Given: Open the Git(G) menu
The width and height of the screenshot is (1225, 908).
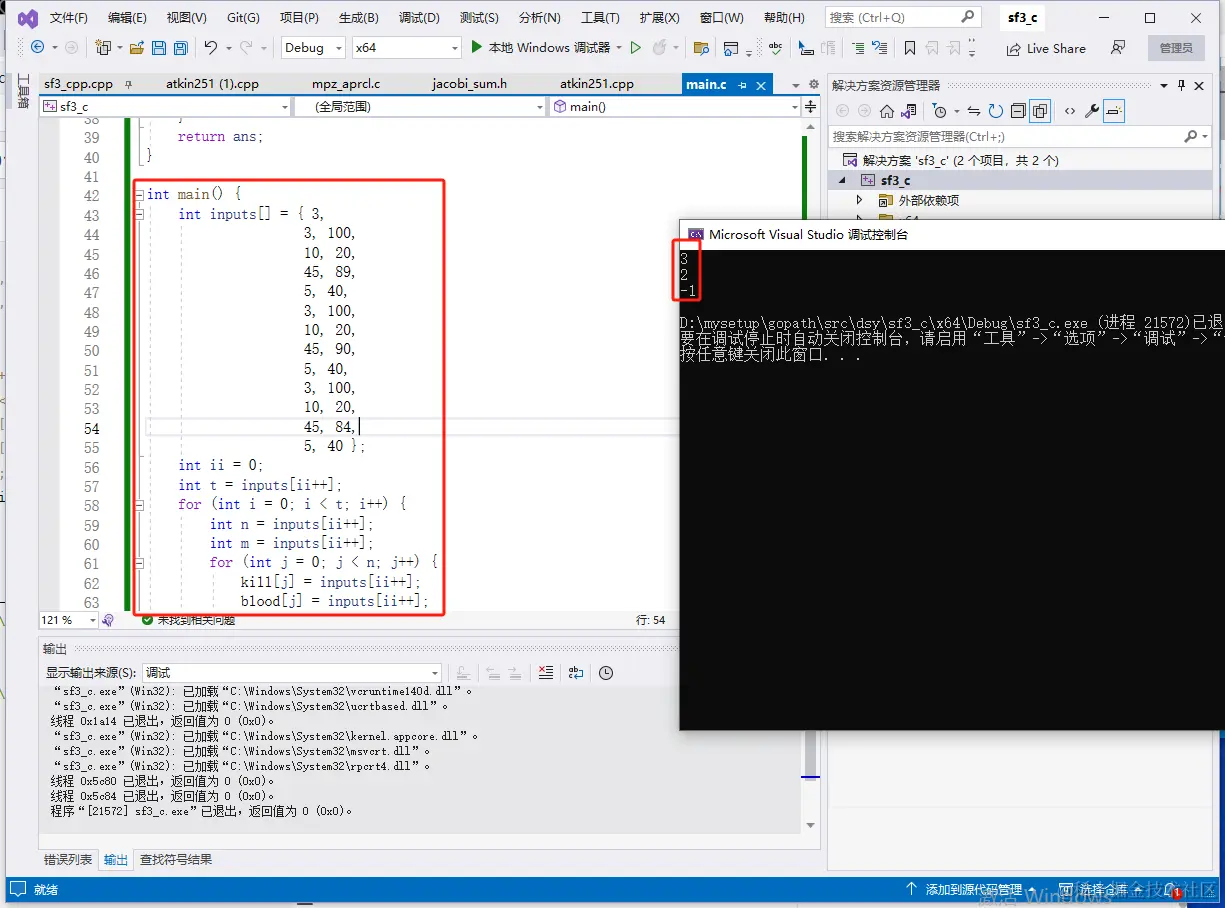Looking at the screenshot, I should pos(243,18).
